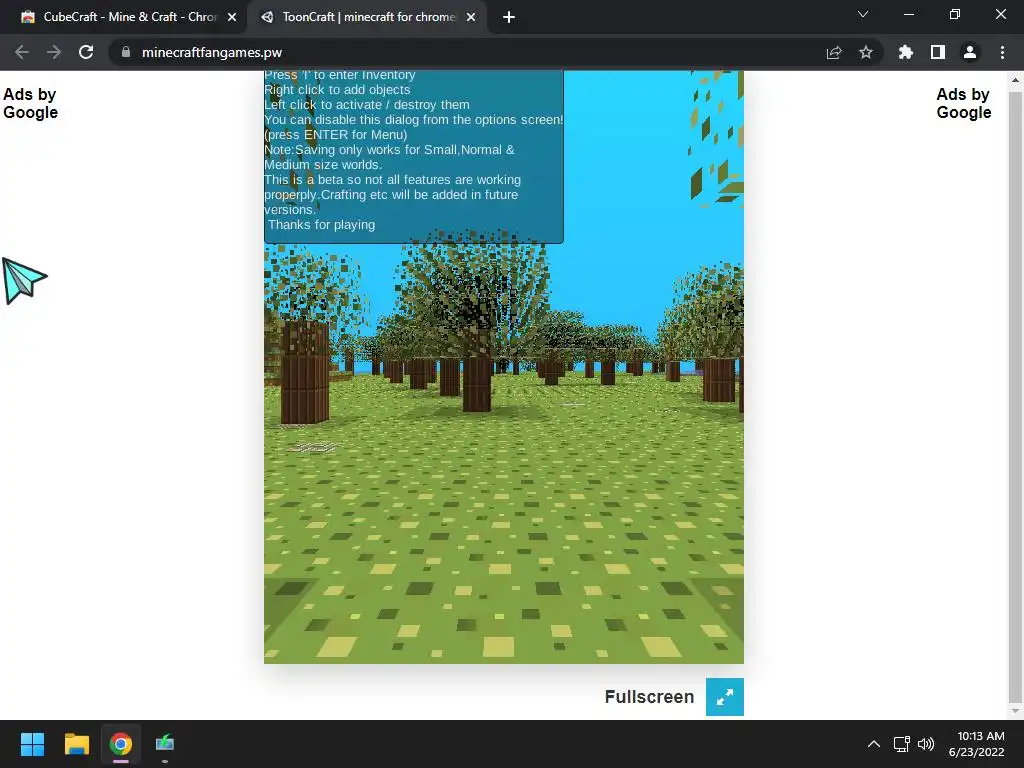Close the CubeCraft tab
The height and width of the screenshot is (768, 1024).
click(232, 17)
